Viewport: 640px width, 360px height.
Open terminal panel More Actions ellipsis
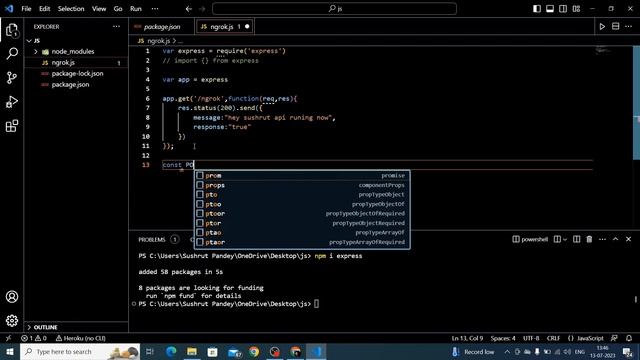(x=602, y=239)
